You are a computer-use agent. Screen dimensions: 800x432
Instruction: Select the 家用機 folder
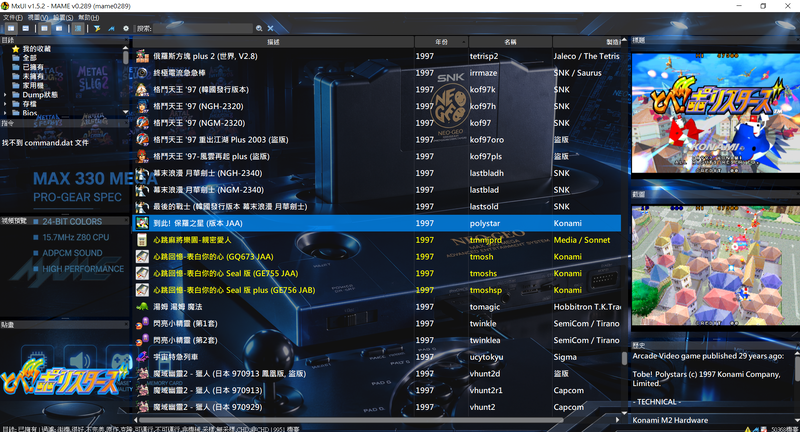[x=29, y=86]
